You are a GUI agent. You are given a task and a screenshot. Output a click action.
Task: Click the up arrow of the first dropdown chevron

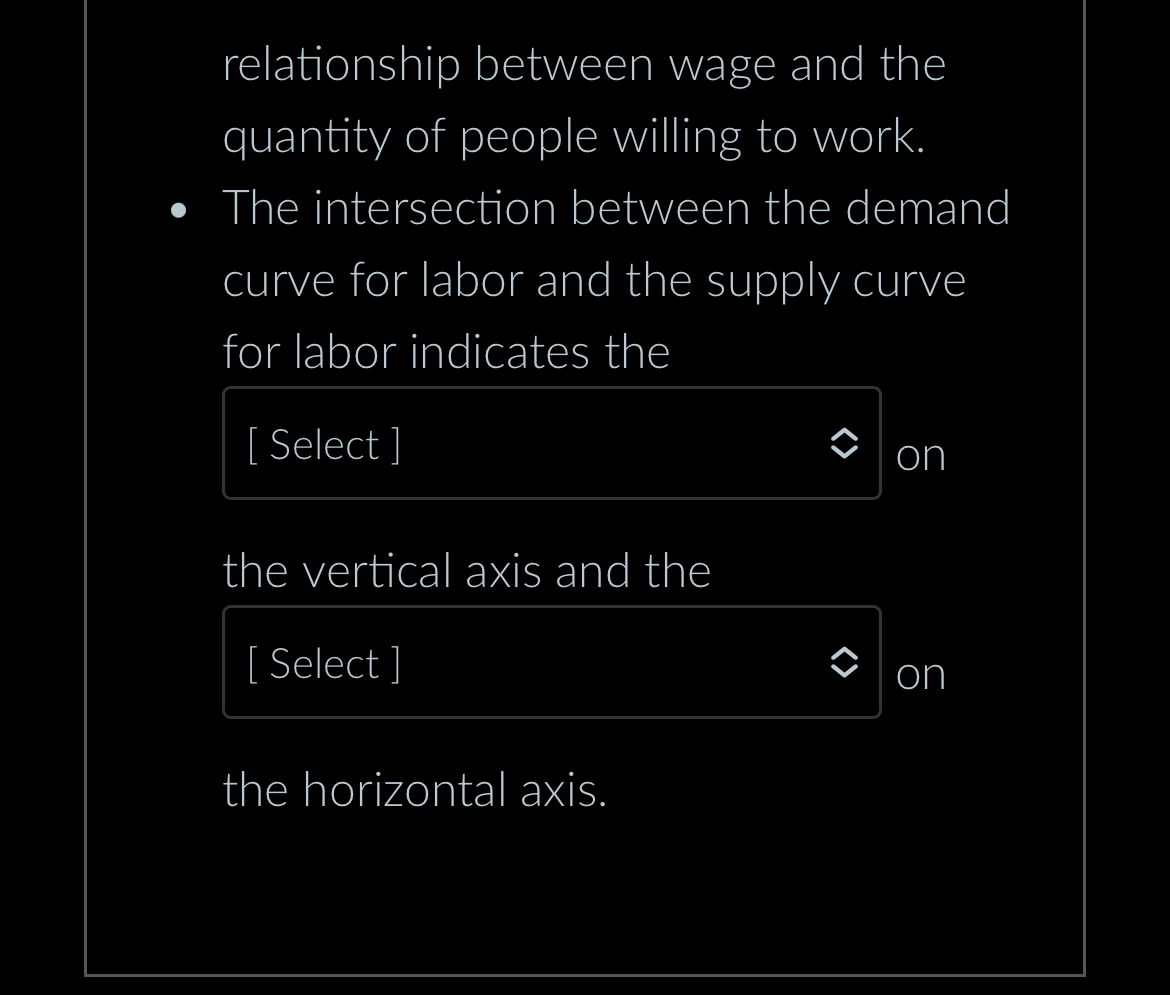click(845, 434)
